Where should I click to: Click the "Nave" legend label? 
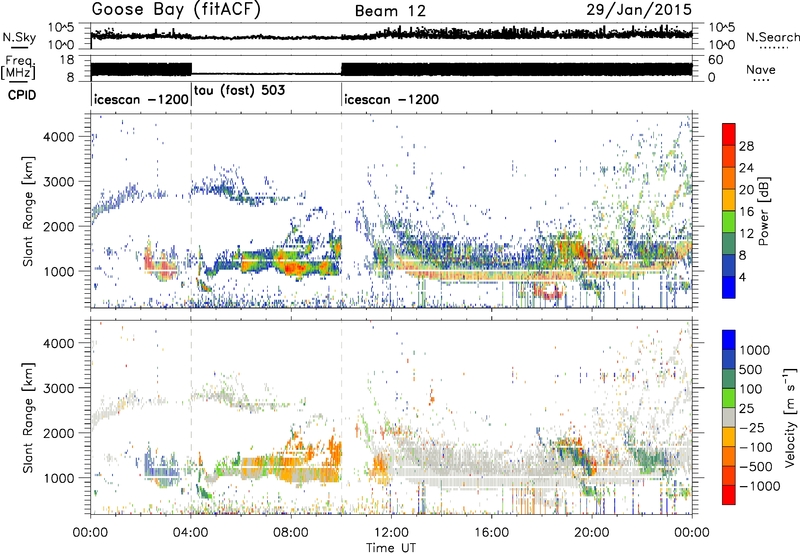[761, 69]
